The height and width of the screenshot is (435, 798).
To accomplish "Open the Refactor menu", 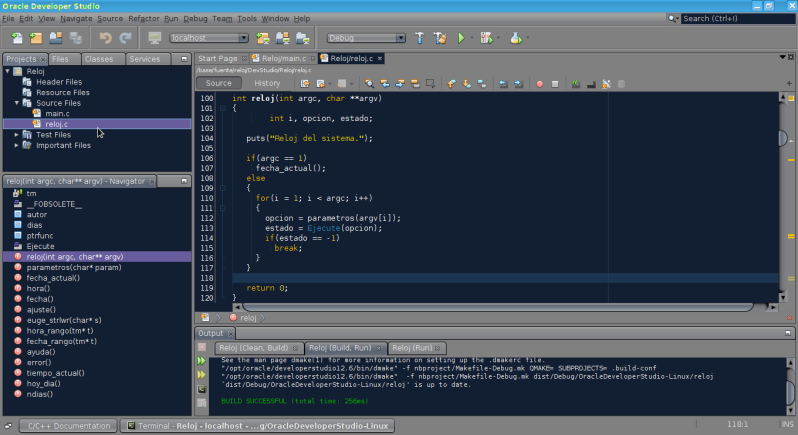I will tap(143, 19).
